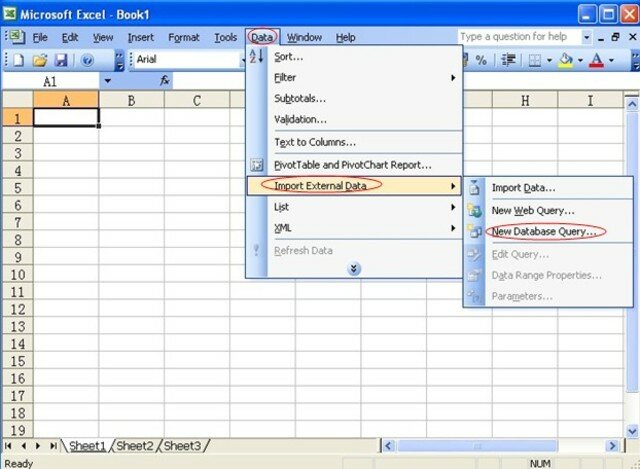Click the Decrease Indent toolbar icon

coord(508,60)
